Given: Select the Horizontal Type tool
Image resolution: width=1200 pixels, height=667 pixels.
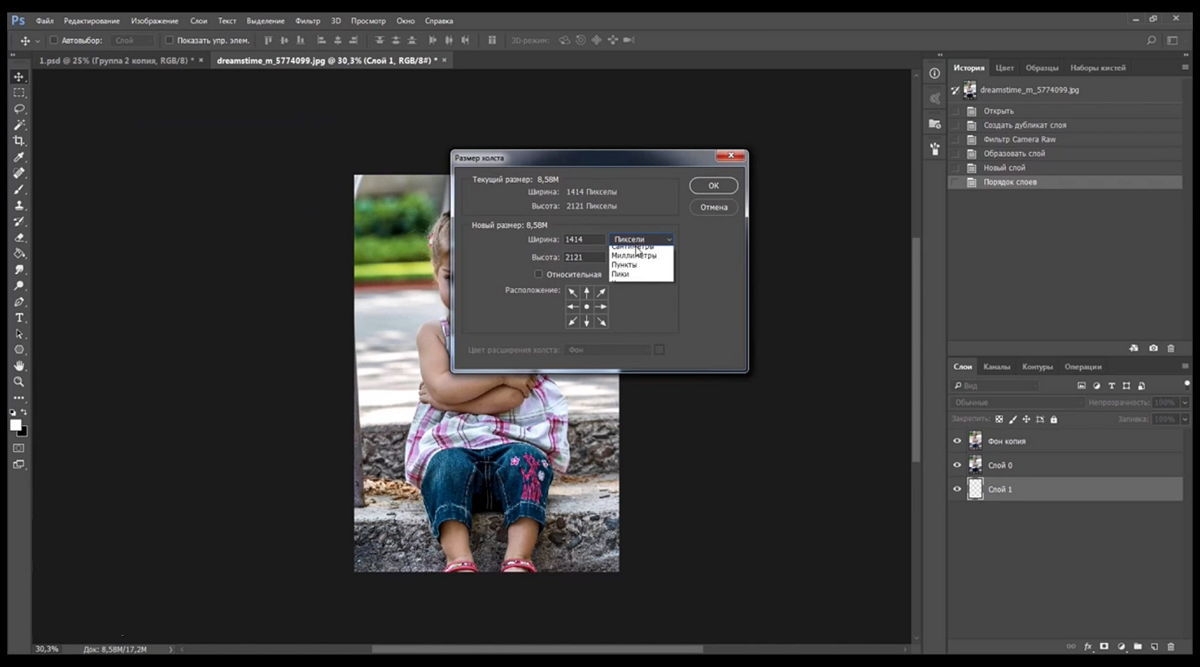Looking at the screenshot, I should (x=19, y=317).
